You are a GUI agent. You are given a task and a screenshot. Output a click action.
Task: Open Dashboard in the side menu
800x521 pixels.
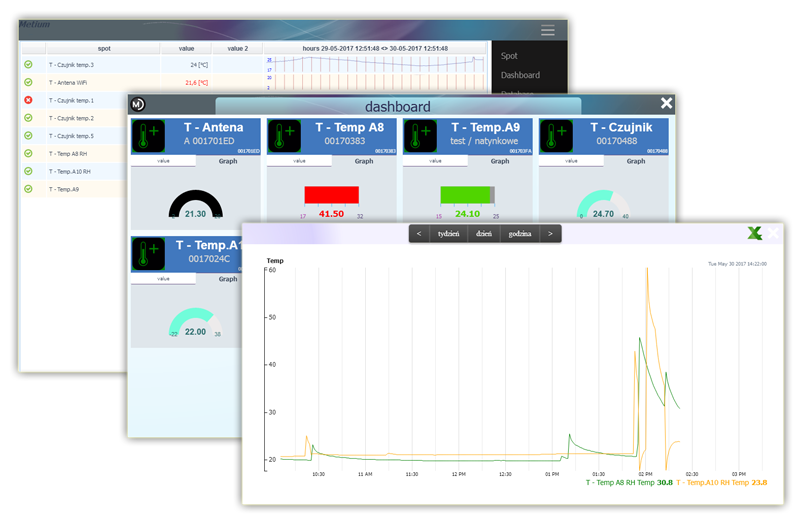pos(520,75)
